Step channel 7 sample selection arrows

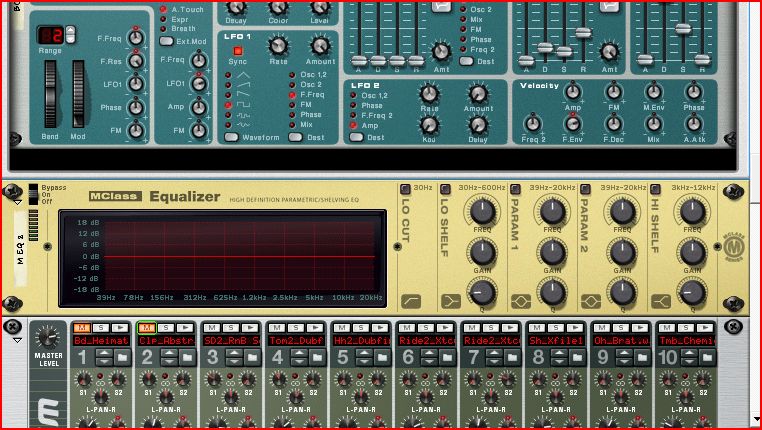point(494,358)
